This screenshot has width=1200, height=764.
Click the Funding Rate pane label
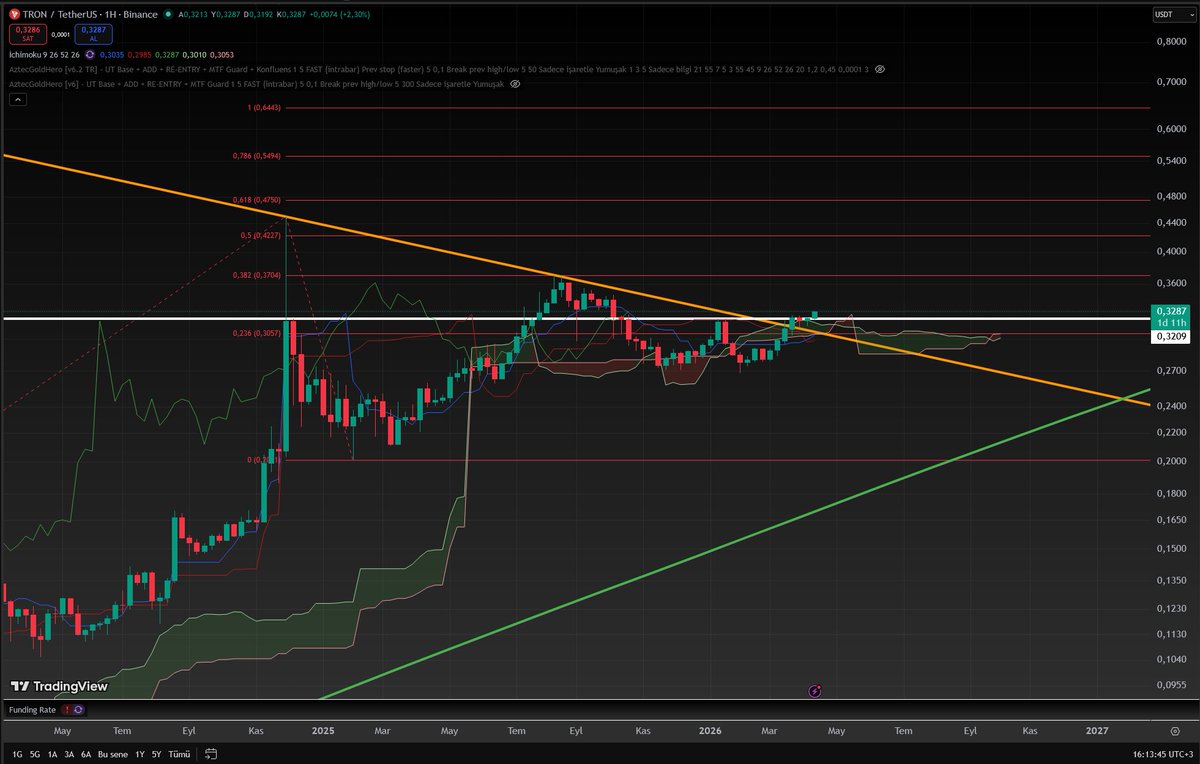[x=31, y=710]
